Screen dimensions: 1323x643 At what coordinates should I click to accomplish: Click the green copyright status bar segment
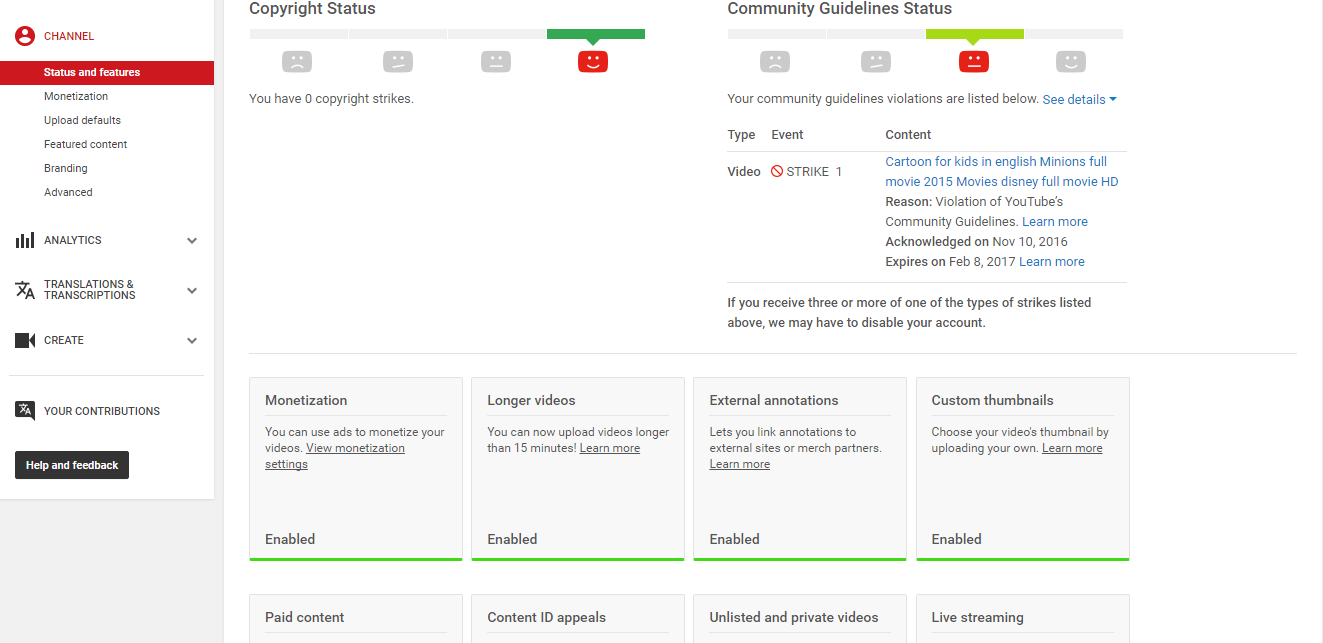point(596,34)
